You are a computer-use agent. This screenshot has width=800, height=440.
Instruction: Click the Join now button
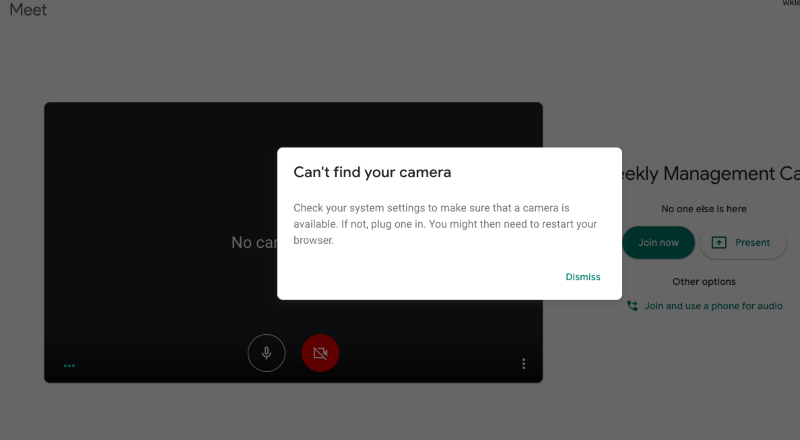(x=658, y=242)
